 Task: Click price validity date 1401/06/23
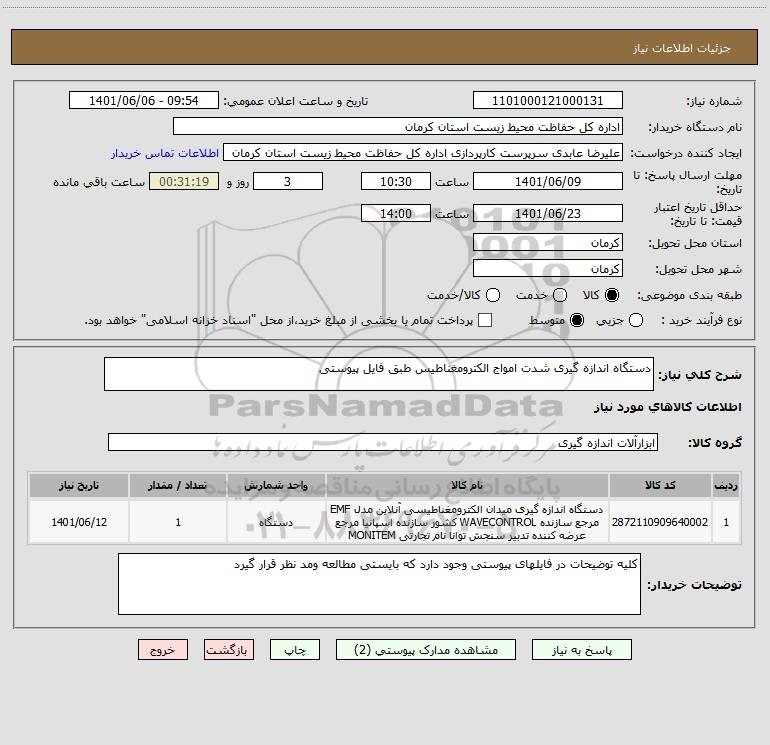pyautogui.click(x=548, y=213)
